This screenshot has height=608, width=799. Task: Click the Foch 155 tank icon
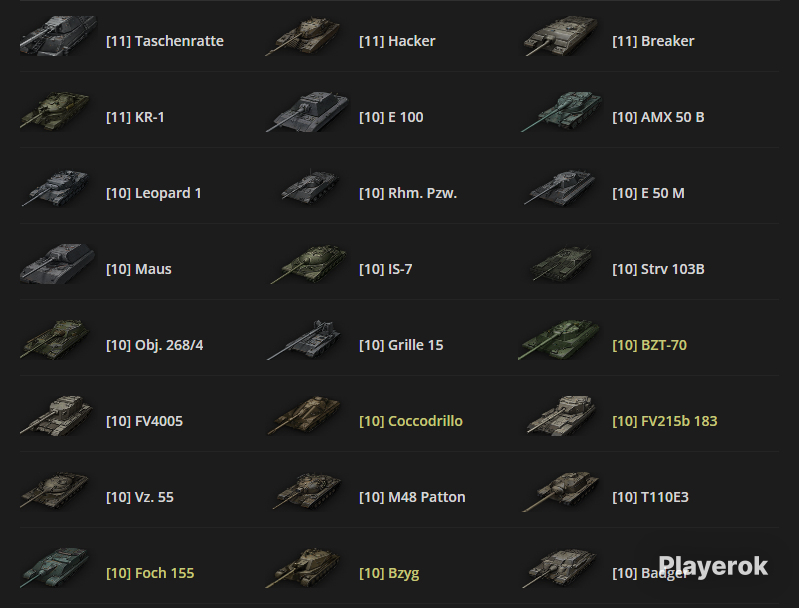coord(55,568)
